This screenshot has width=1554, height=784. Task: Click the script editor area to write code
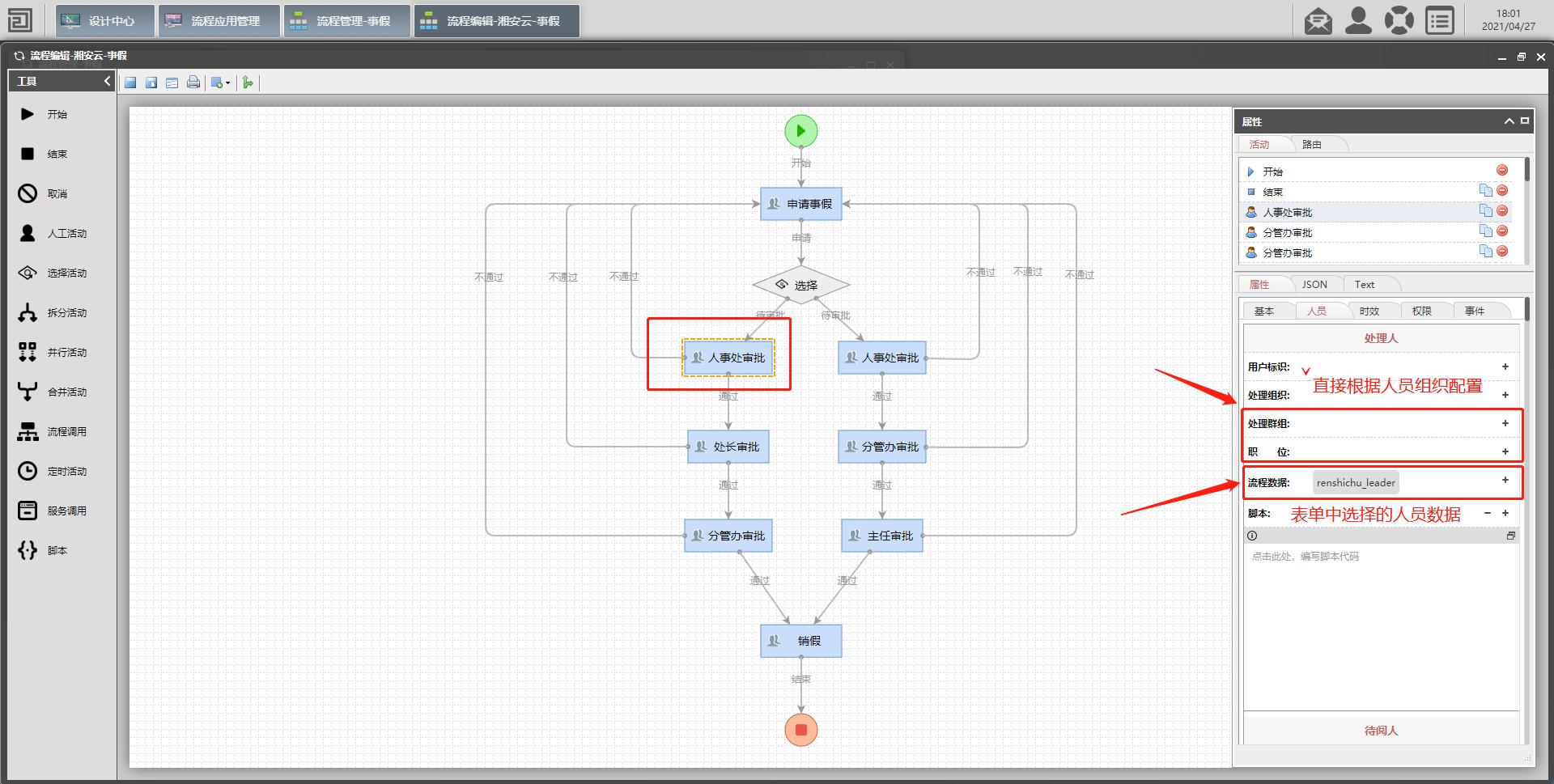point(1381,626)
